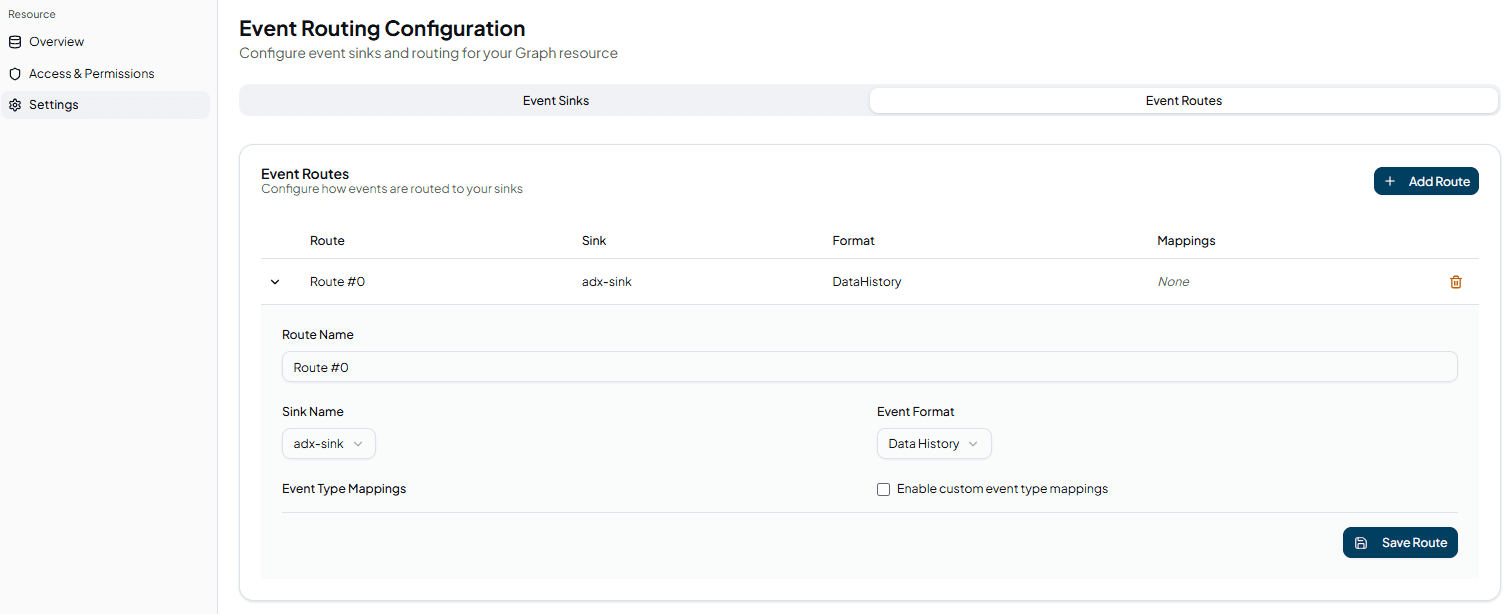Open Overview page from sidebar label
The image size is (1512, 614).
[x=56, y=42]
